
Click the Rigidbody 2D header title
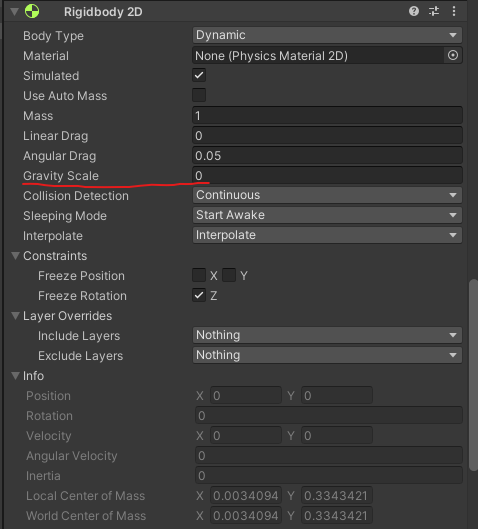tap(103, 12)
